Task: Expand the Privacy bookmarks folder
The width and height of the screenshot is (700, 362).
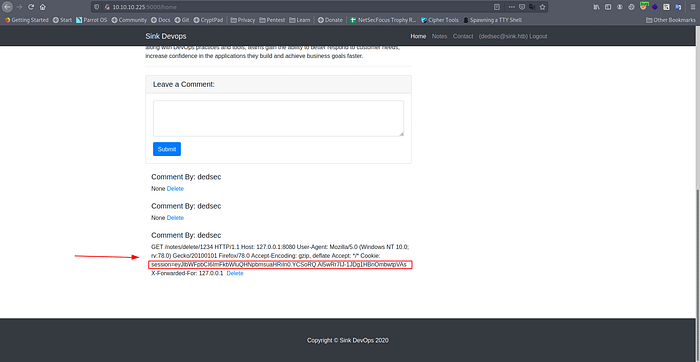Action: (243, 20)
